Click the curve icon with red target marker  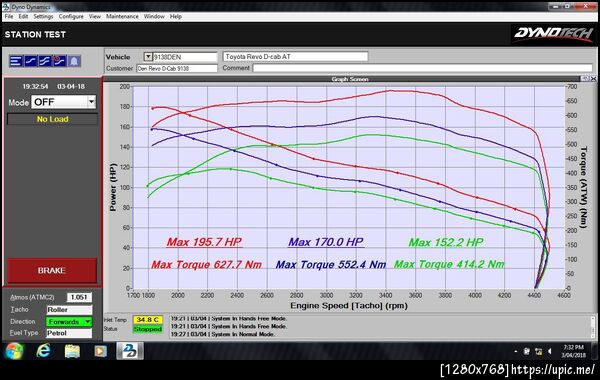coord(59,61)
